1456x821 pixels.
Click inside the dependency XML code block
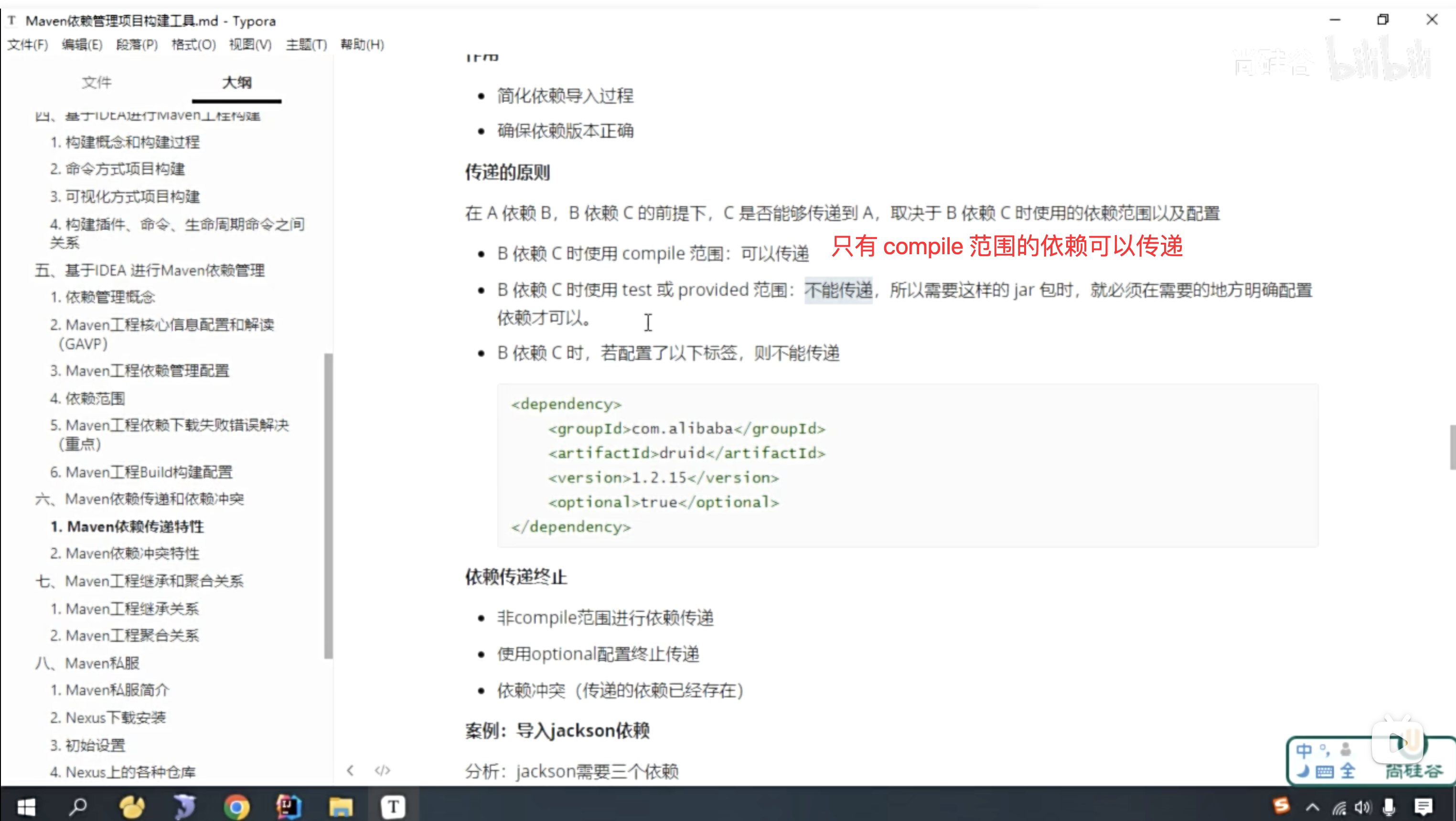tap(904, 465)
